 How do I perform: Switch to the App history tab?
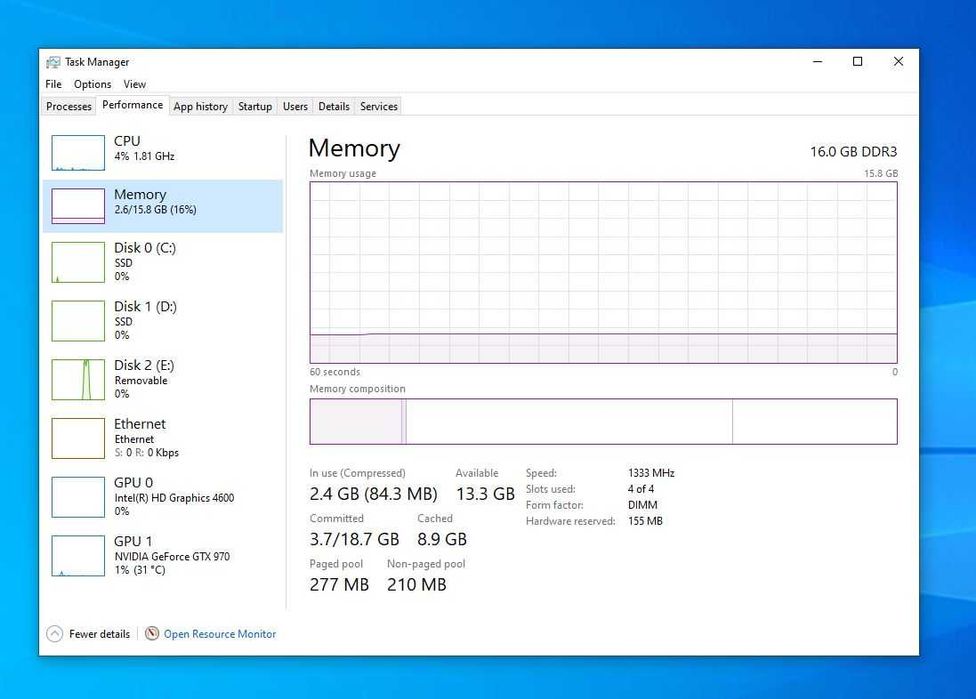pos(200,106)
